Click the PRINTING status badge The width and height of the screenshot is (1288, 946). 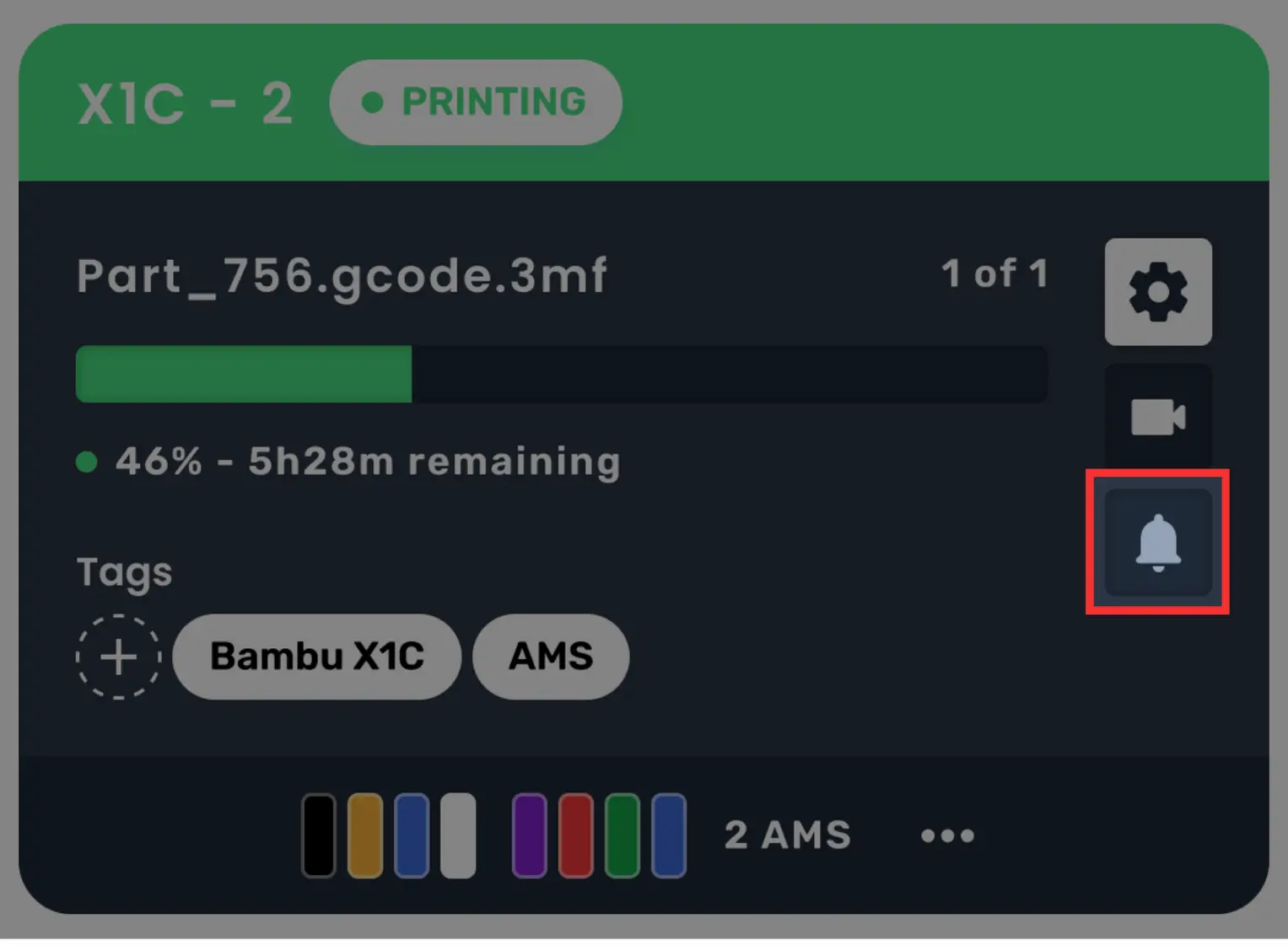(476, 102)
